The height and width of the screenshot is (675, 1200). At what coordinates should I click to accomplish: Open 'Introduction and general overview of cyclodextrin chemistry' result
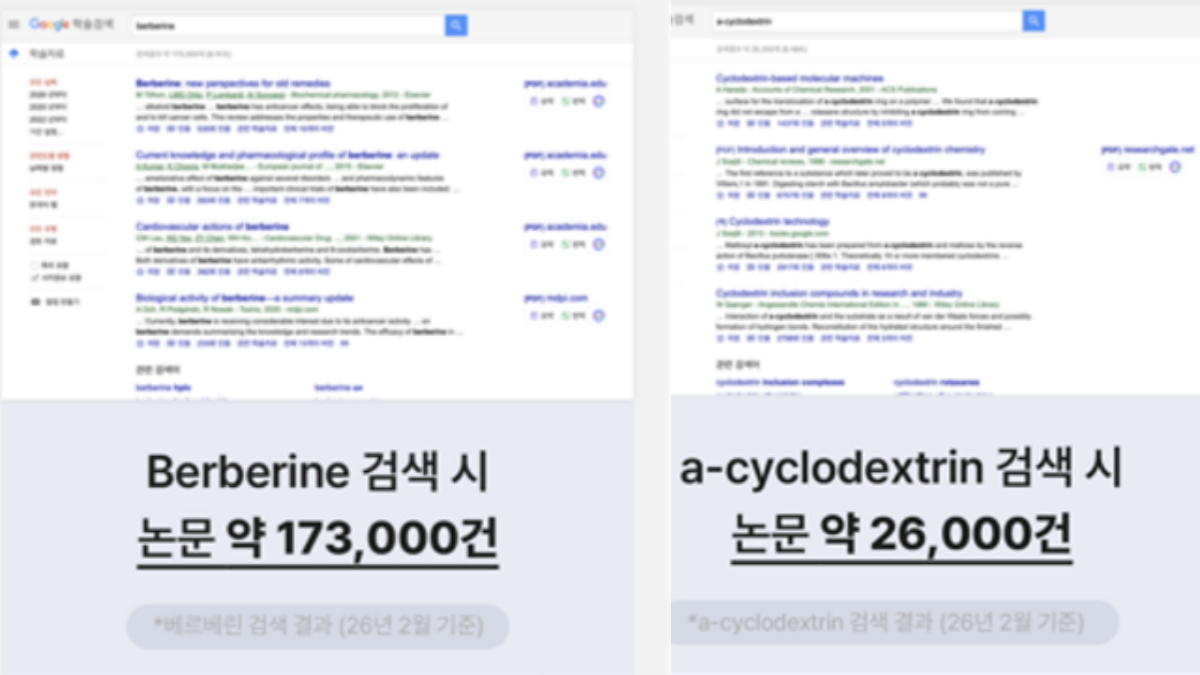[x=851, y=149]
